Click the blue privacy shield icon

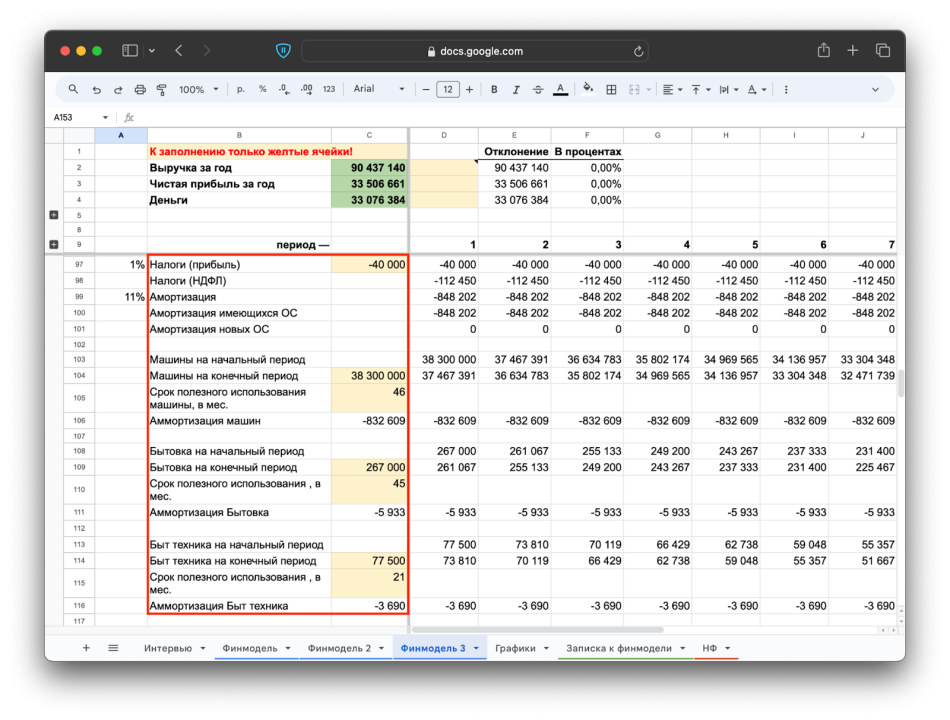(283, 51)
